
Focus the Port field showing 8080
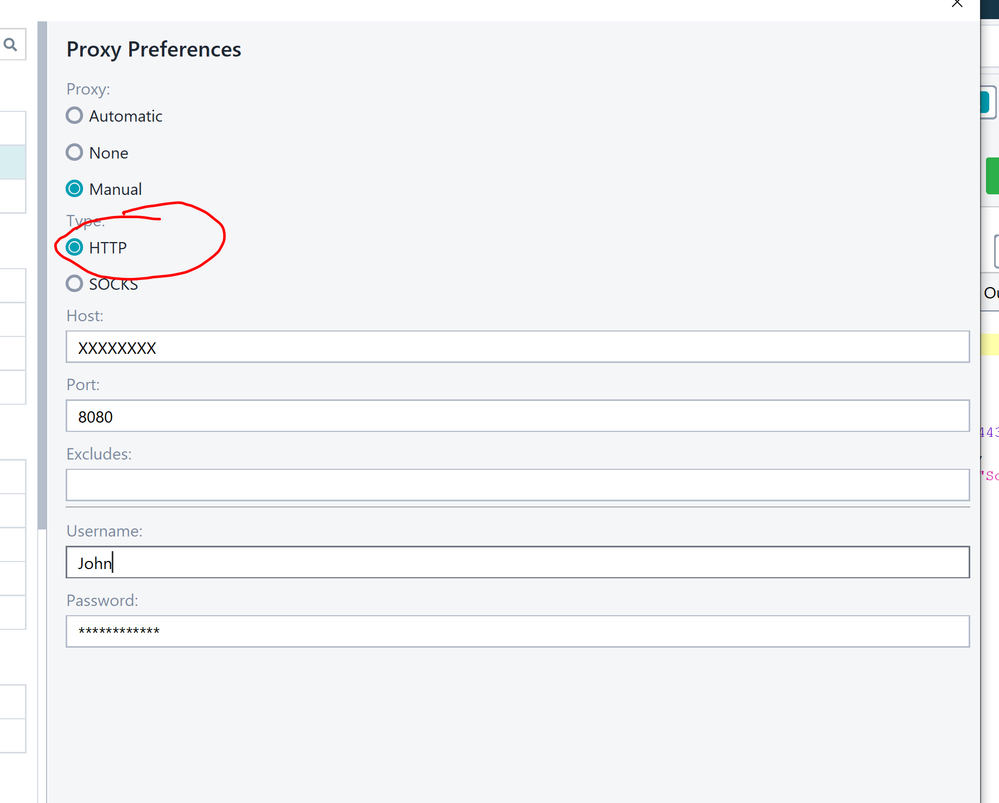517,416
